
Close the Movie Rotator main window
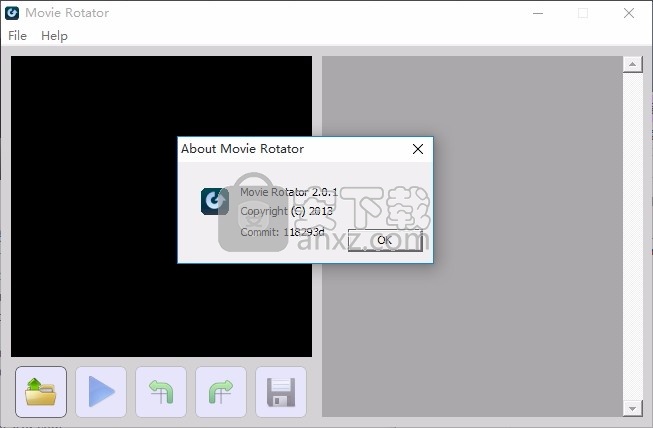(629, 13)
